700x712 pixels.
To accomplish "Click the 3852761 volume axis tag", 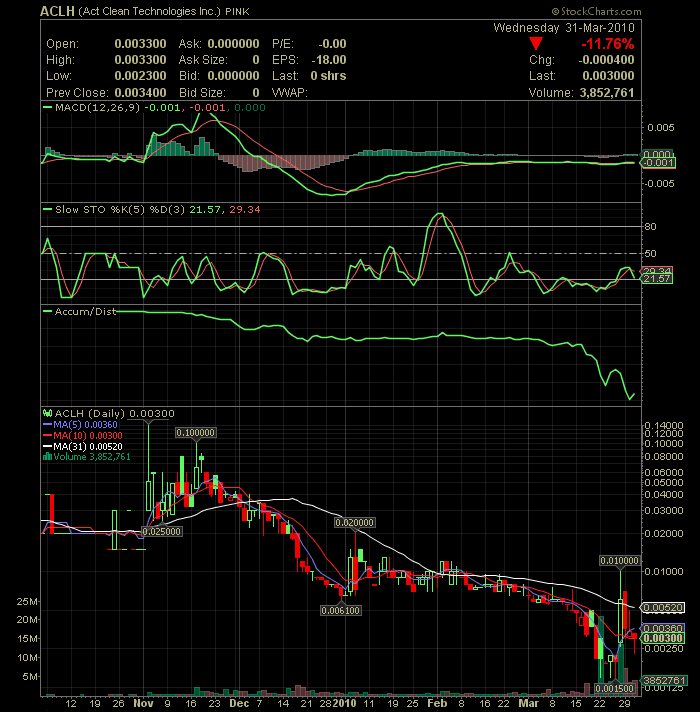I will click(664, 680).
